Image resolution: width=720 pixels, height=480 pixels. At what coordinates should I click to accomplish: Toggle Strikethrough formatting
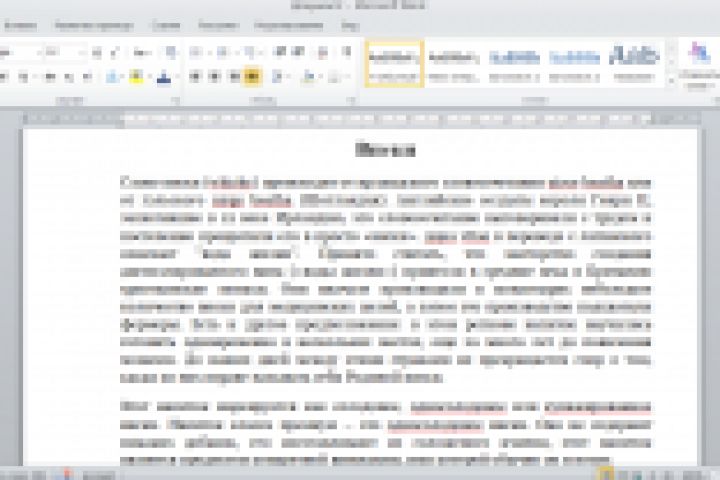[50, 77]
